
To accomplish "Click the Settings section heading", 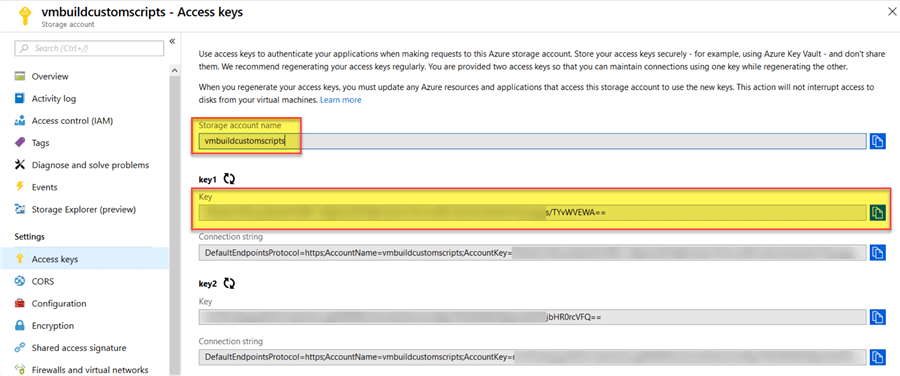I will [29, 237].
